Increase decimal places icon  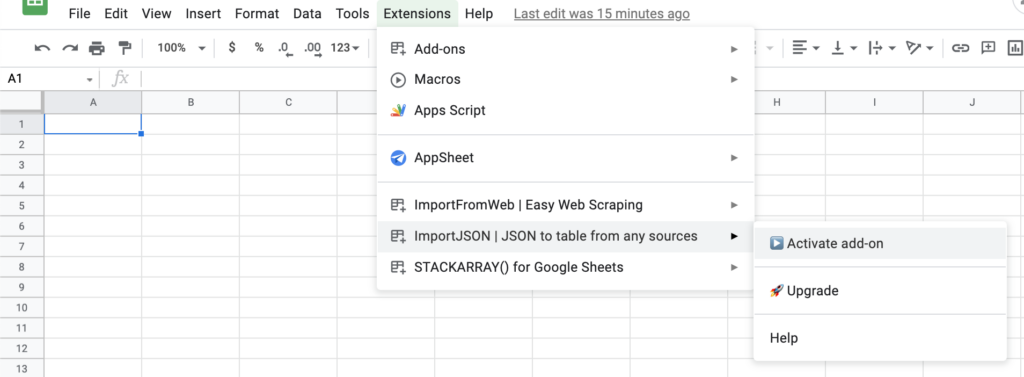(x=313, y=48)
